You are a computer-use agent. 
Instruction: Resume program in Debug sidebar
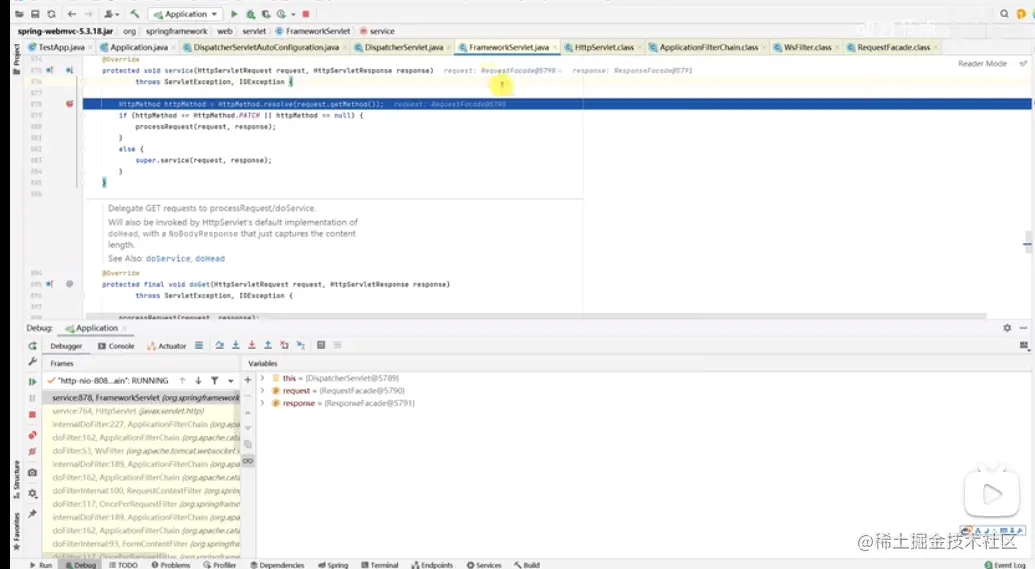click(x=32, y=382)
